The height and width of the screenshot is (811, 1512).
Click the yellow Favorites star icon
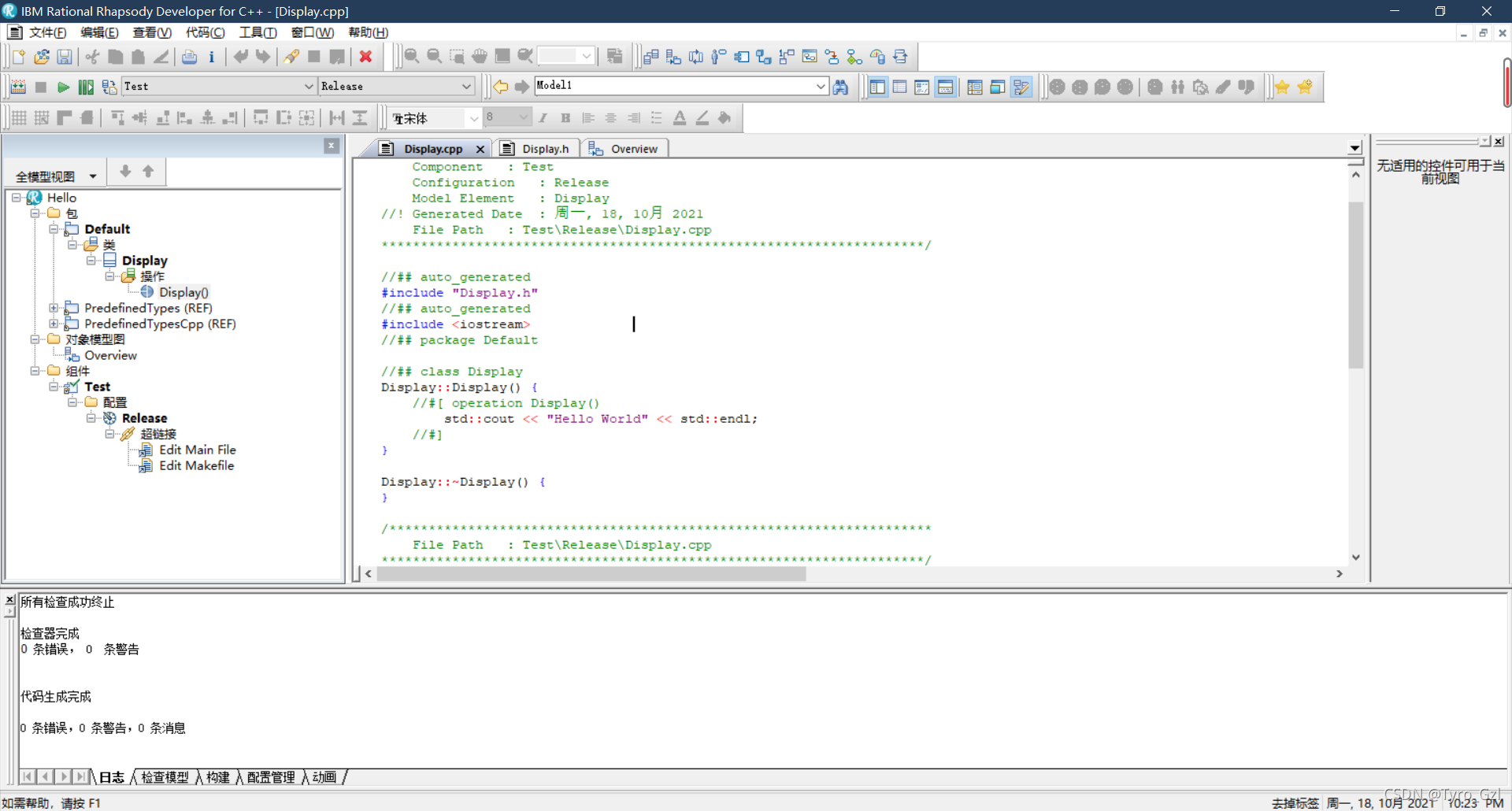tap(1282, 87)
